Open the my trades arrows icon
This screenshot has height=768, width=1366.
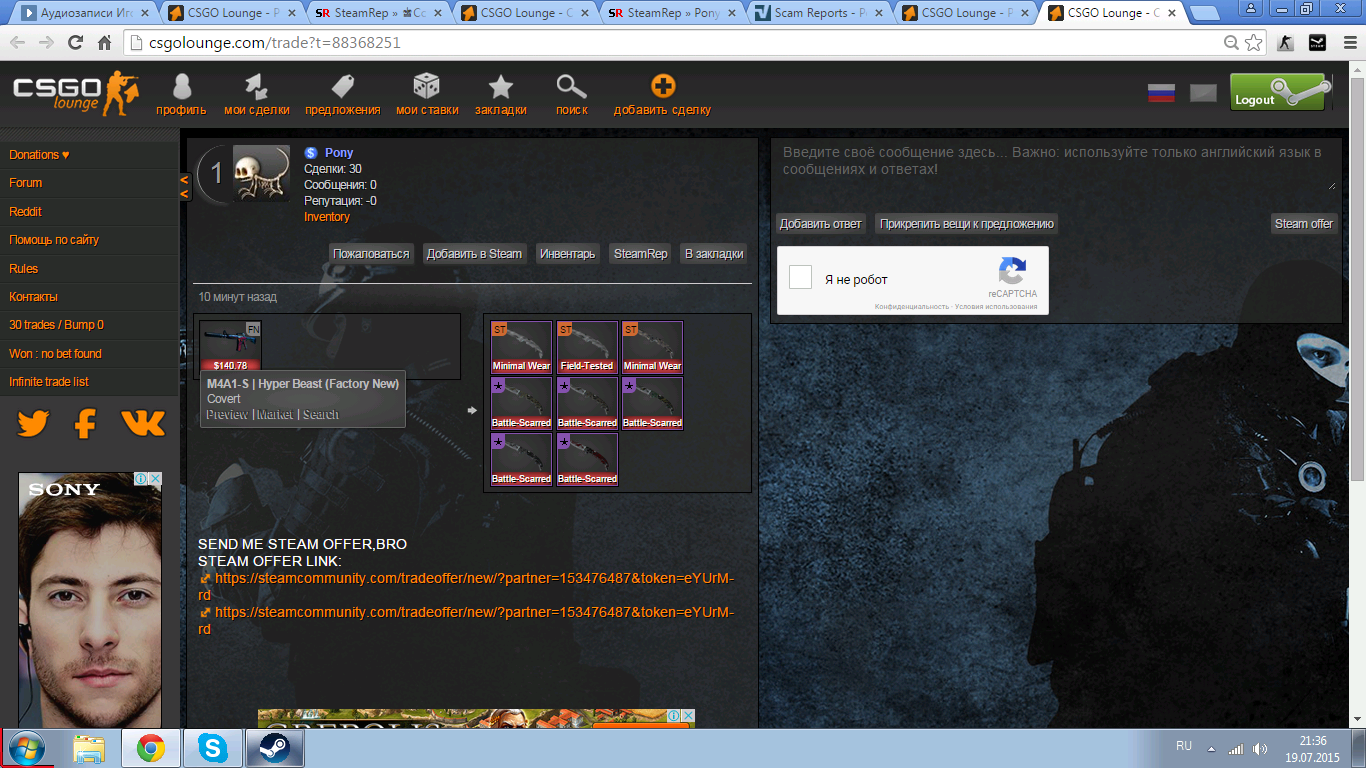(257, 88)
